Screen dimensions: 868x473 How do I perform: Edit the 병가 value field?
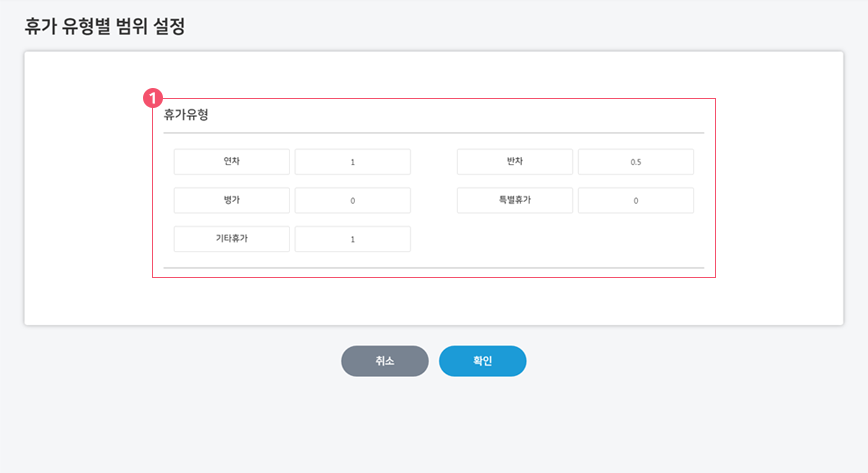[x=353, y=200]
